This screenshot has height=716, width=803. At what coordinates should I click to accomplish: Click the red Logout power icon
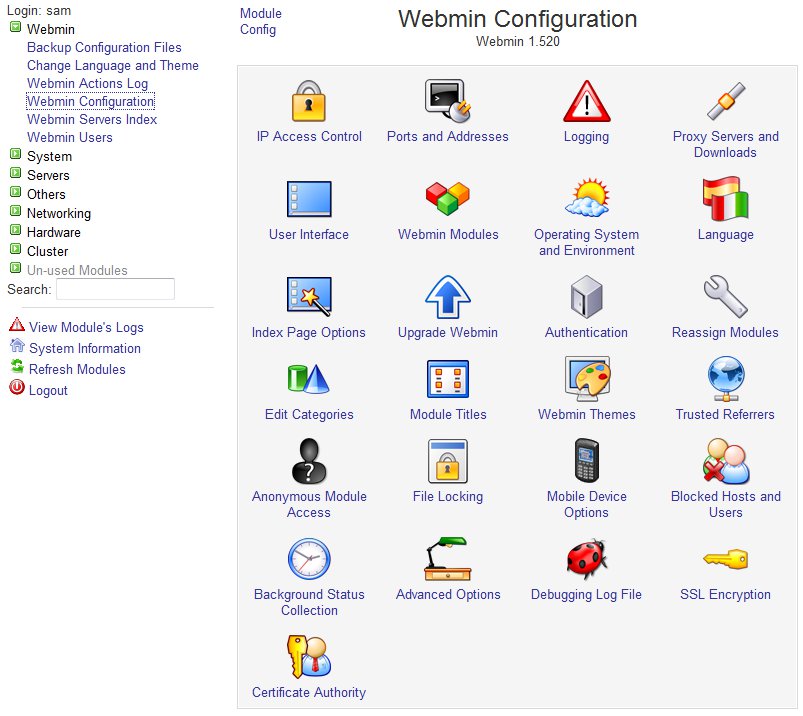tap(17, 387)
